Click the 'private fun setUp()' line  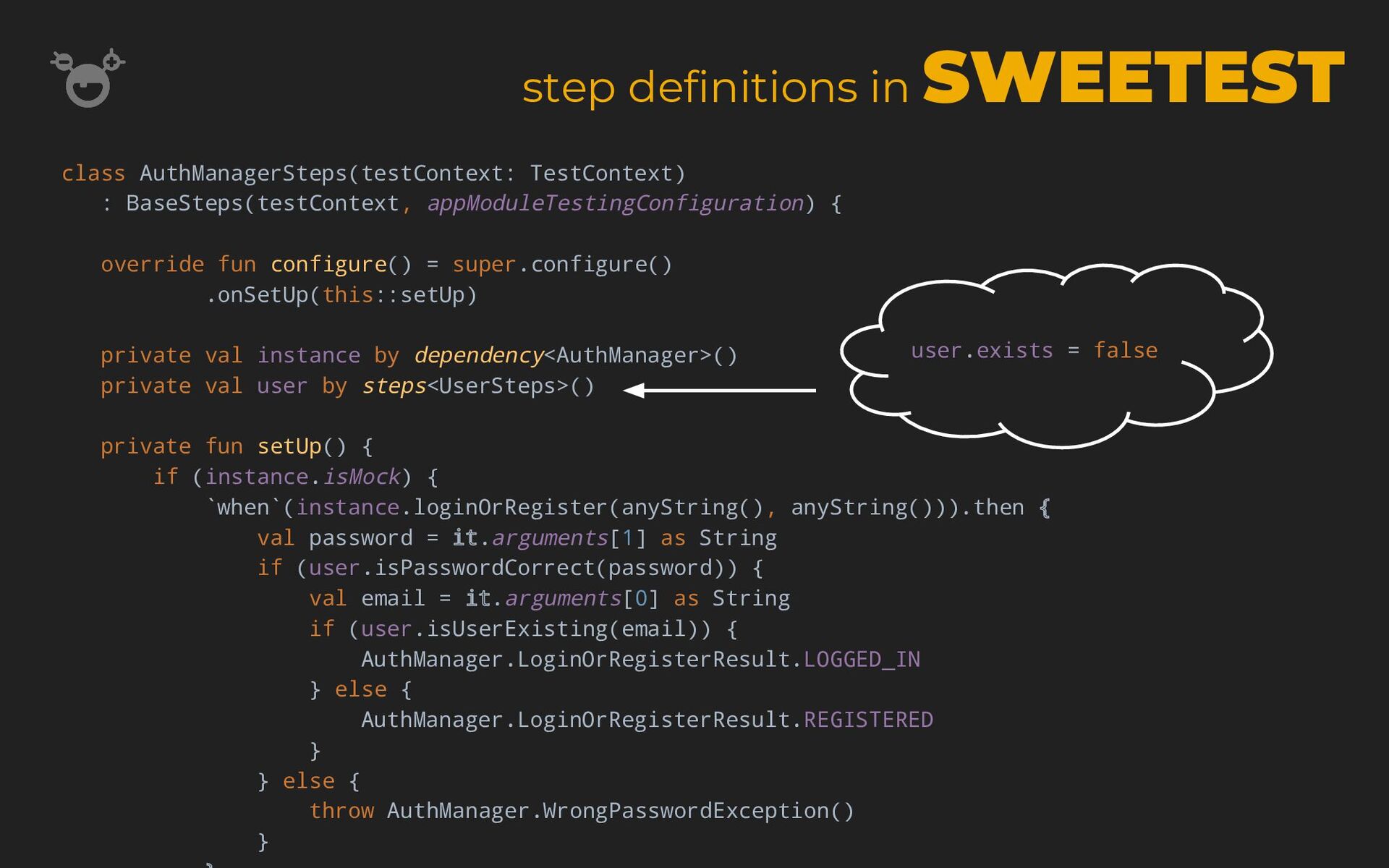point(237,446)
